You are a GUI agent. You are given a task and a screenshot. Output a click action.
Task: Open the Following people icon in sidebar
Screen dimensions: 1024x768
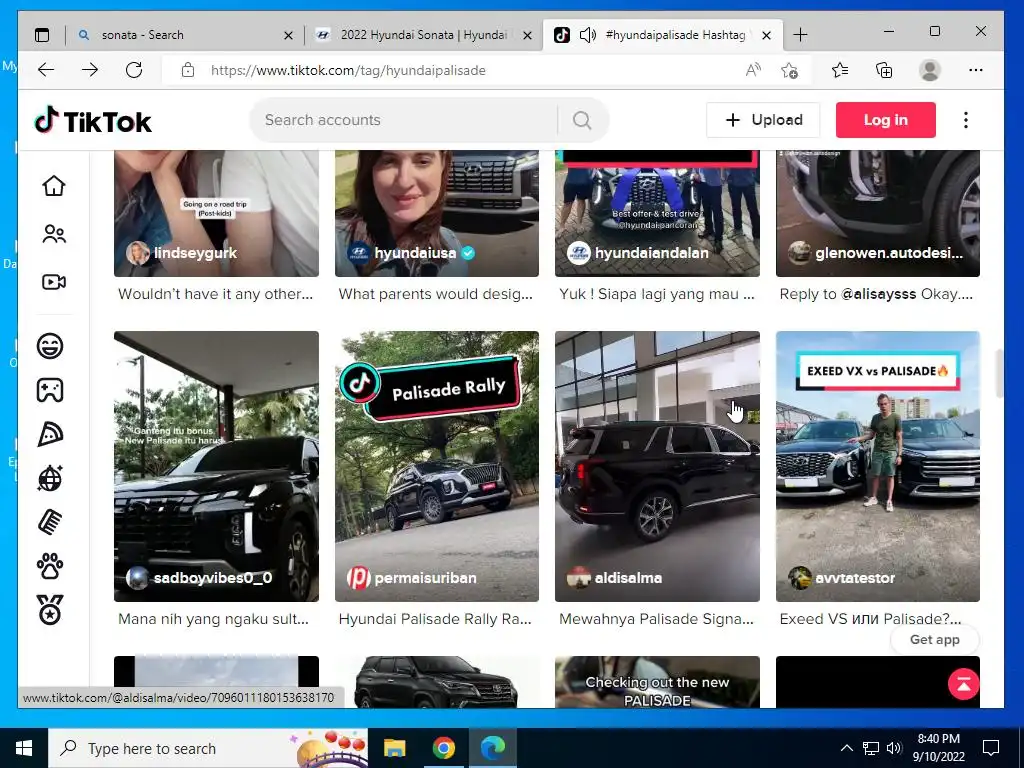[x=54, y=234]
